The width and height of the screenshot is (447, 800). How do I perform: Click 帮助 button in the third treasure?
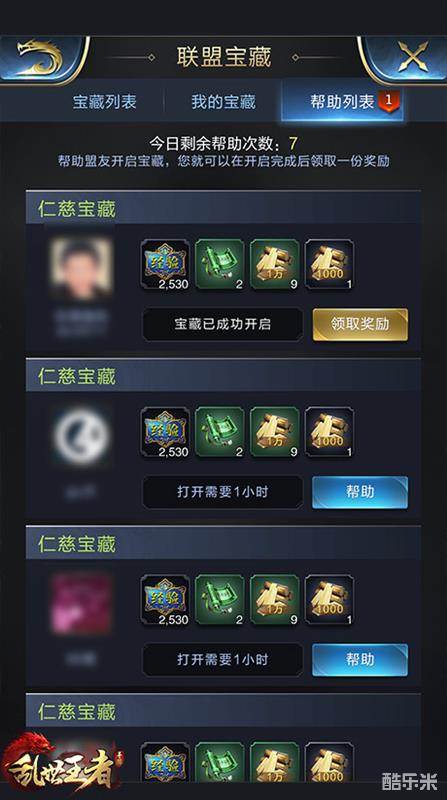click(360, 659)
